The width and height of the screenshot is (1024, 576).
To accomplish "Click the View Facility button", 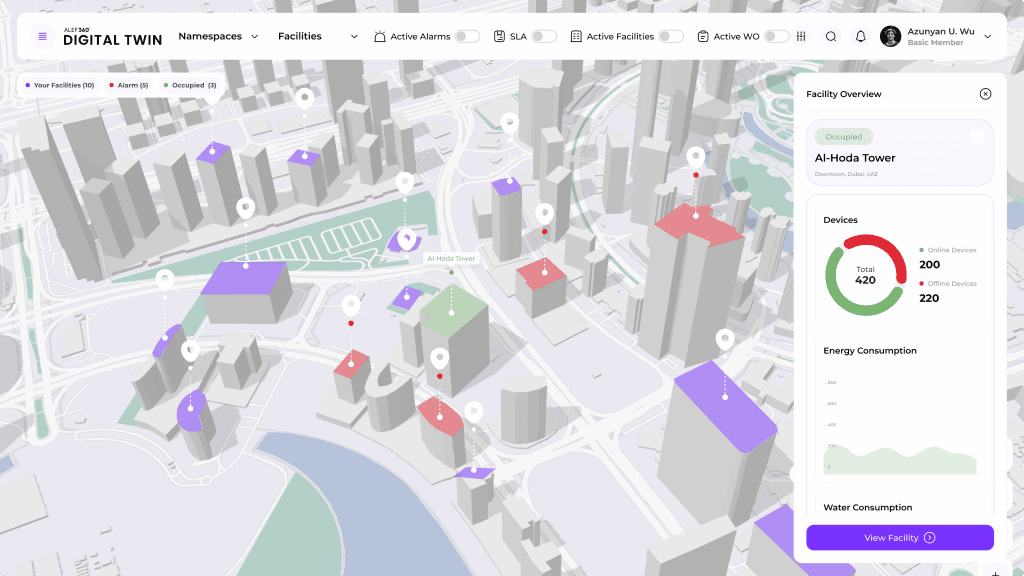I will 899,538.
